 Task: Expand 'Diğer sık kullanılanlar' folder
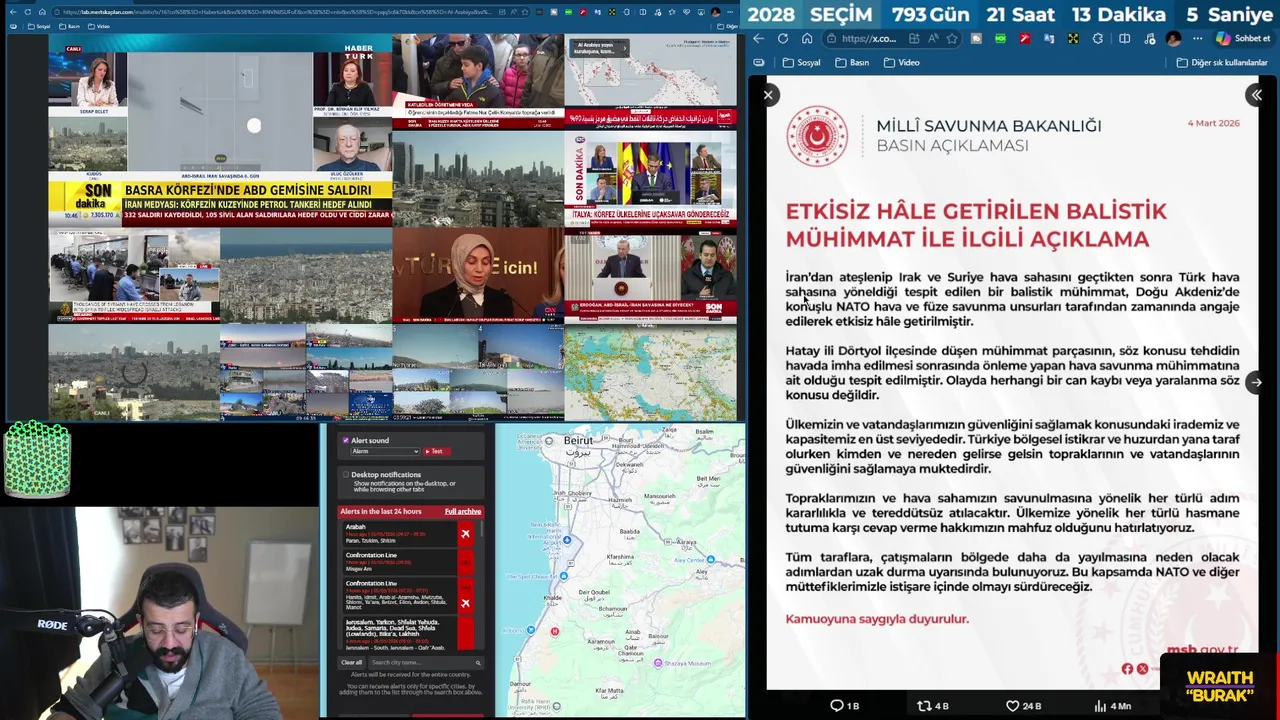1222,62
